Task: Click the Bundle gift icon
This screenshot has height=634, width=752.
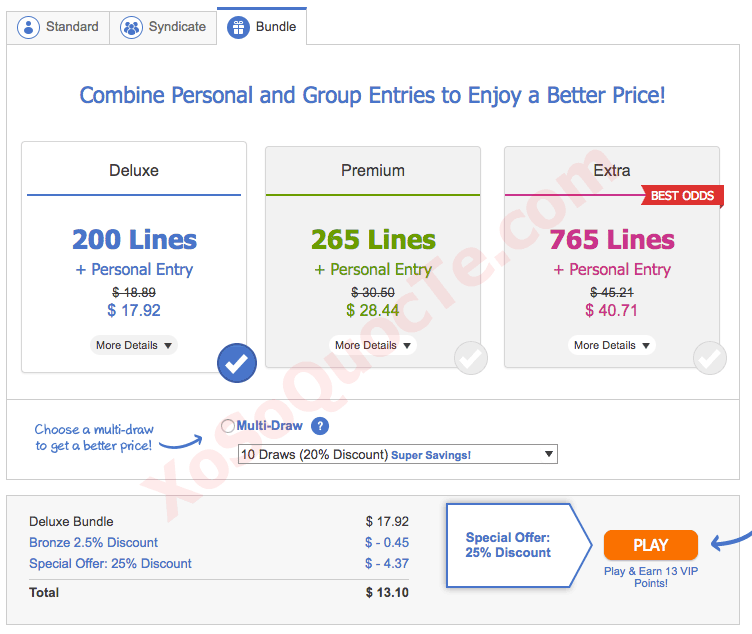Action: (238, 27)
